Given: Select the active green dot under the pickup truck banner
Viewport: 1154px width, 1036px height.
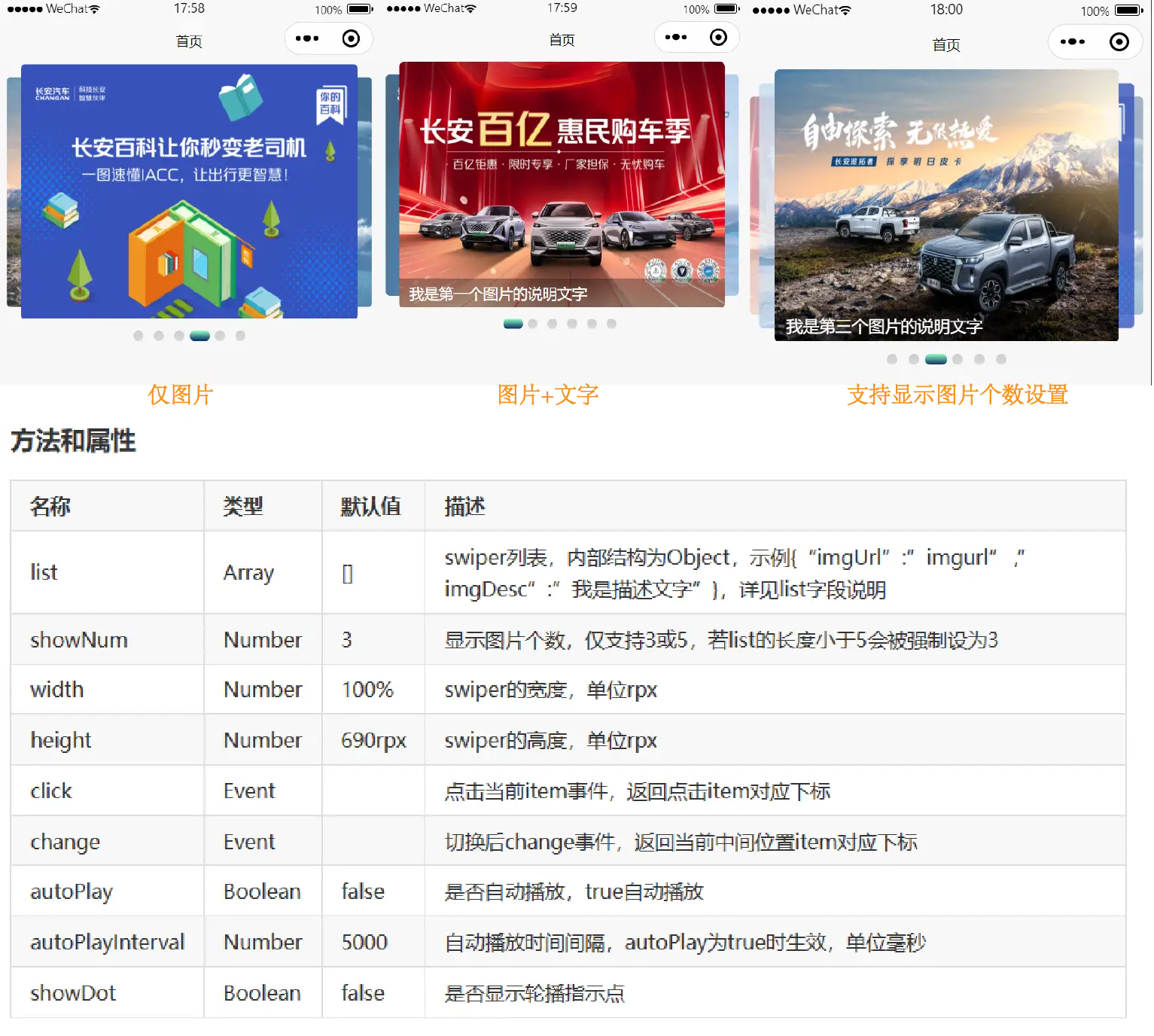Looking at the screenshot, I should point(936,359).
